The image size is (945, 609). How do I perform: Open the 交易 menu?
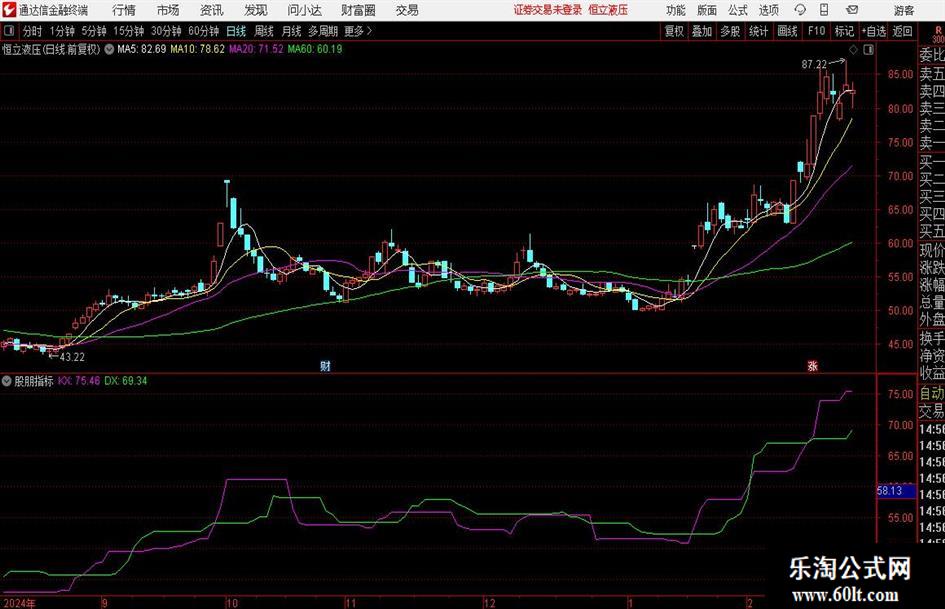pyautogui.click(x=407, y=10)
